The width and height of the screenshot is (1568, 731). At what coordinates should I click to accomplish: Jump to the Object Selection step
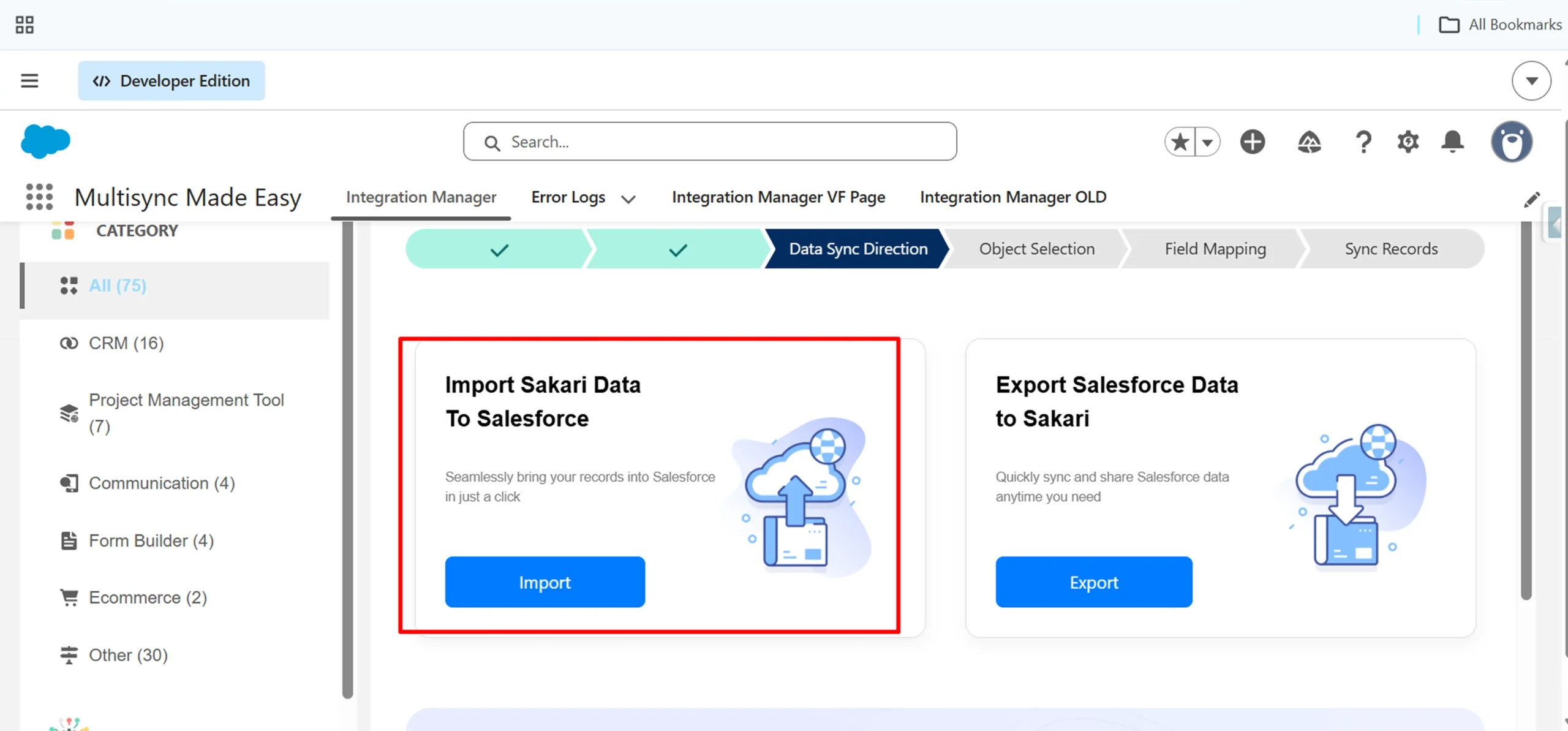tap(1036, 249)
